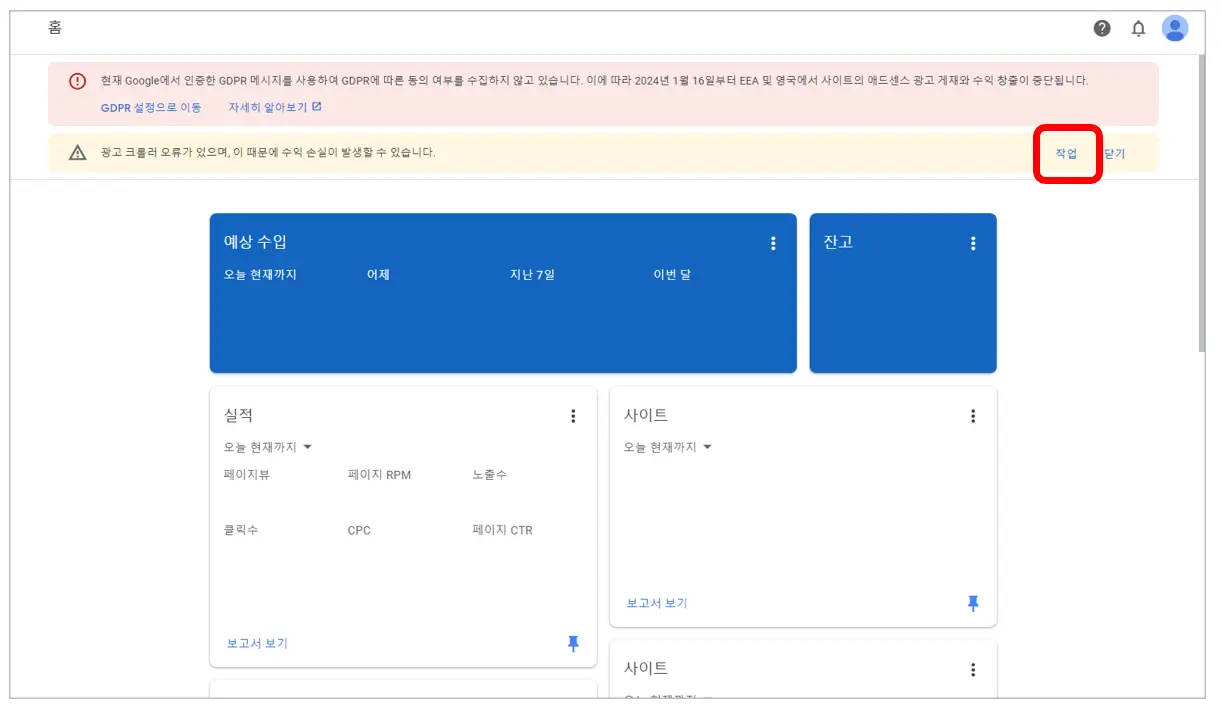Unpin the 사이트 card
This screenshot has height=706, width=1221.
[x=972, y=603]
